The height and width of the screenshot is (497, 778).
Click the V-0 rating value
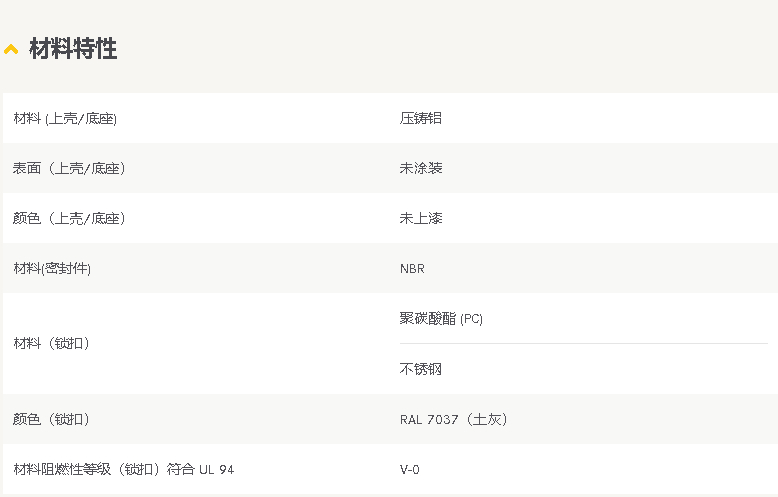409,469
